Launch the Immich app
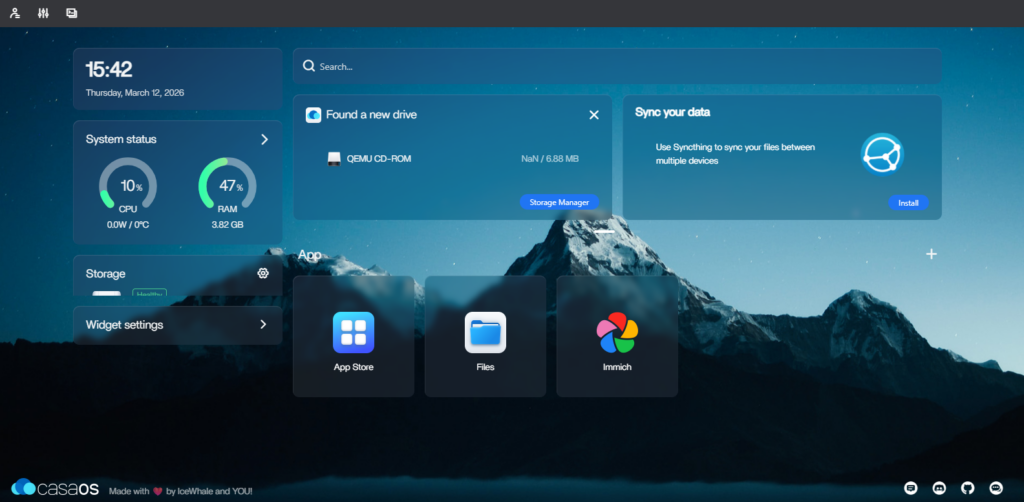The height and width of the screenshot is (502, 1024). pos(617,336)
